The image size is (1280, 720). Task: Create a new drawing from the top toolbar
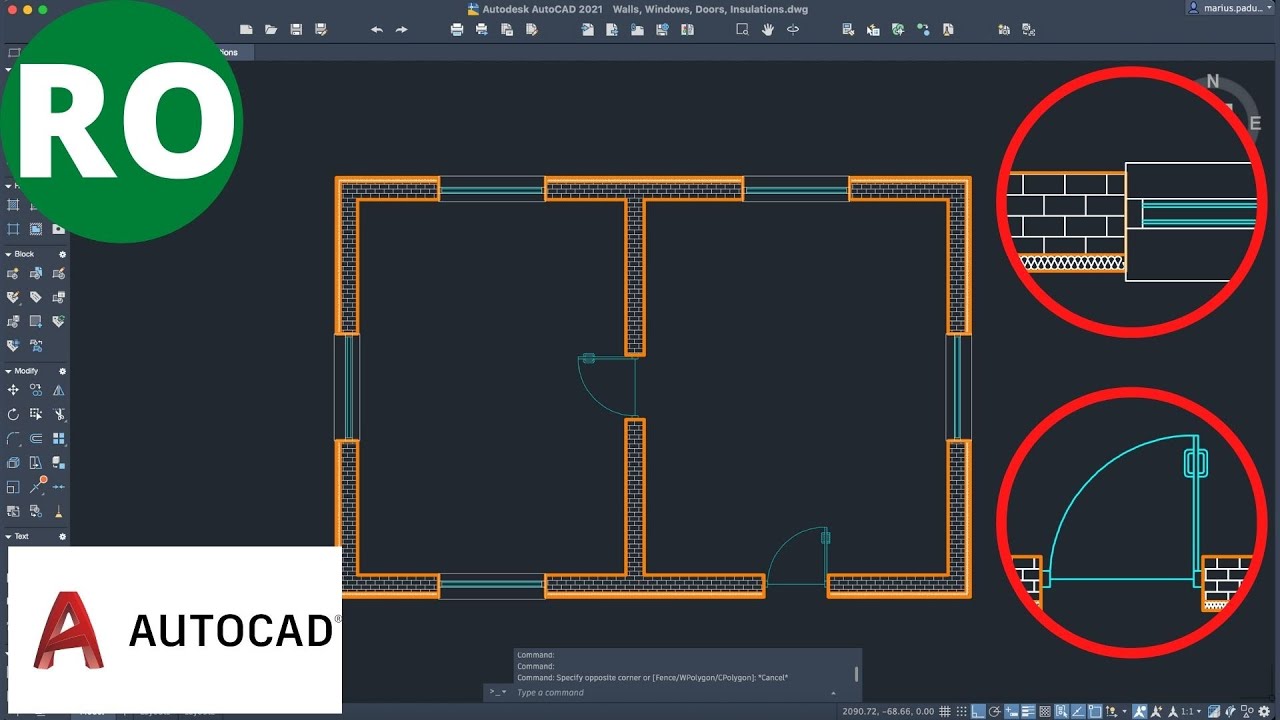click(246, 30)
